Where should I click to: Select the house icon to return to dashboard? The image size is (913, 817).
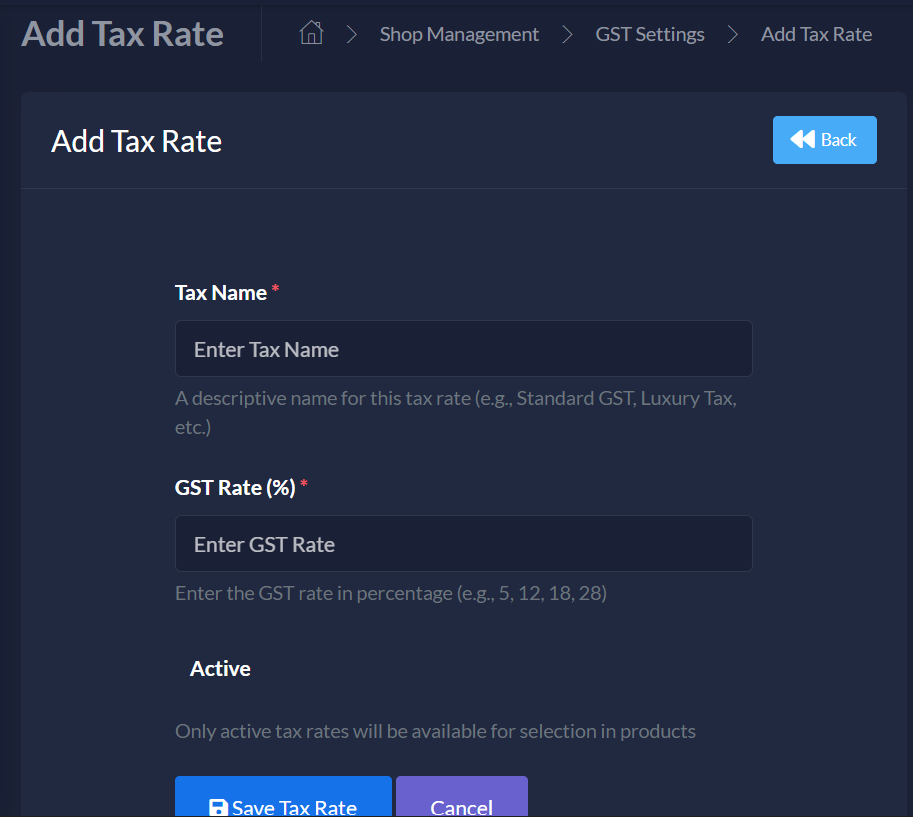(x=311, y=32)
